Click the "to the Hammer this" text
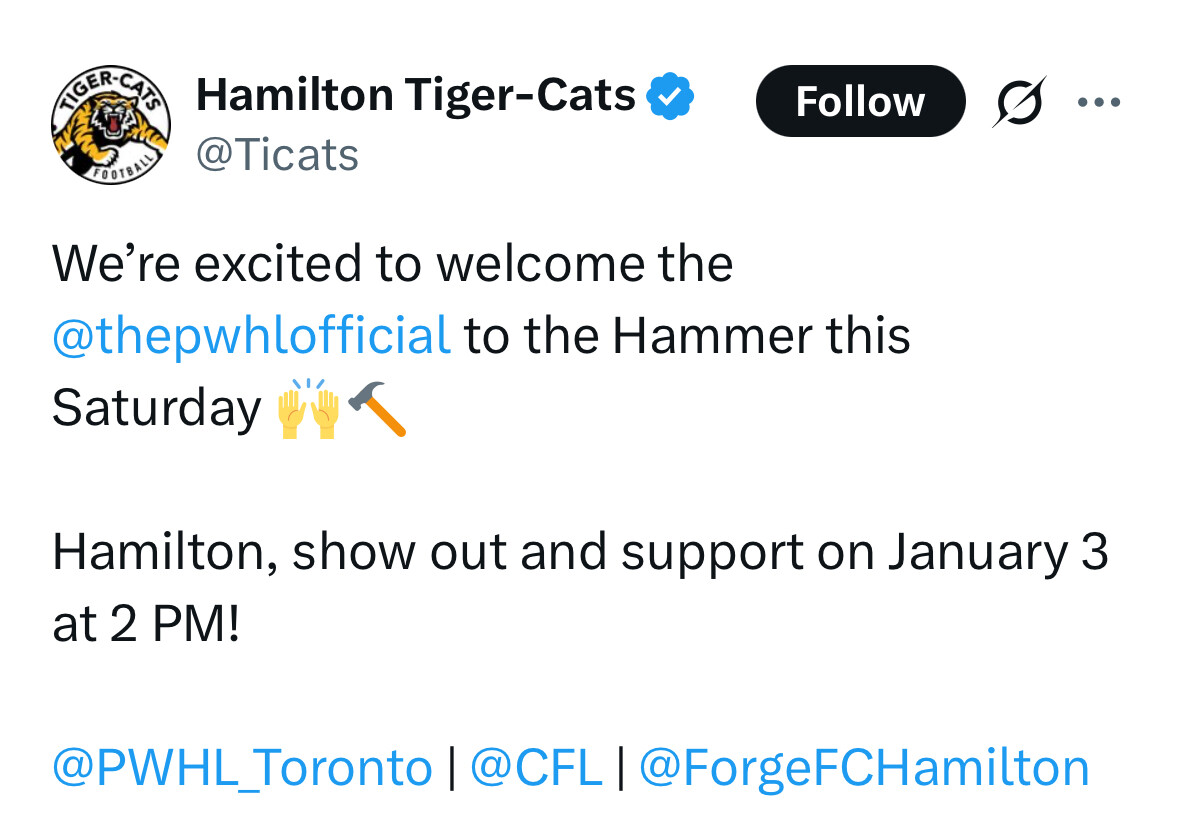Screen dimensions: 1179x814 (x=687, y=336)
